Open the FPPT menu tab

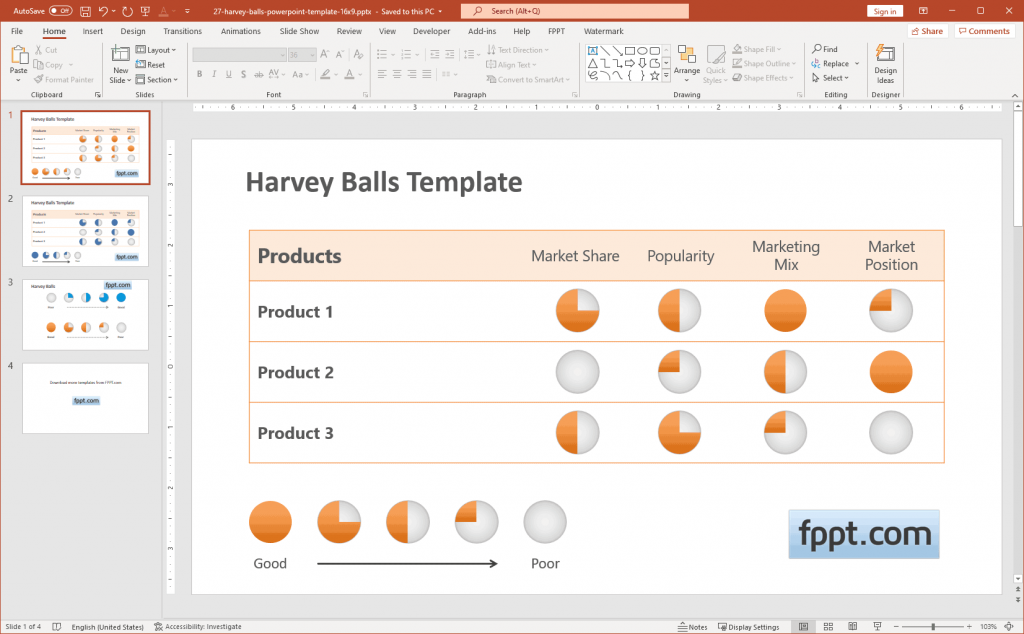click(556, 31)
